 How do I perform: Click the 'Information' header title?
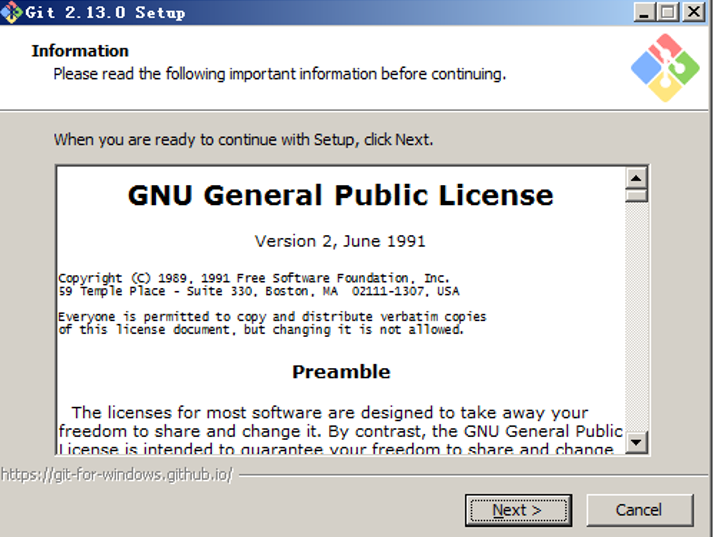click(80, 51)
